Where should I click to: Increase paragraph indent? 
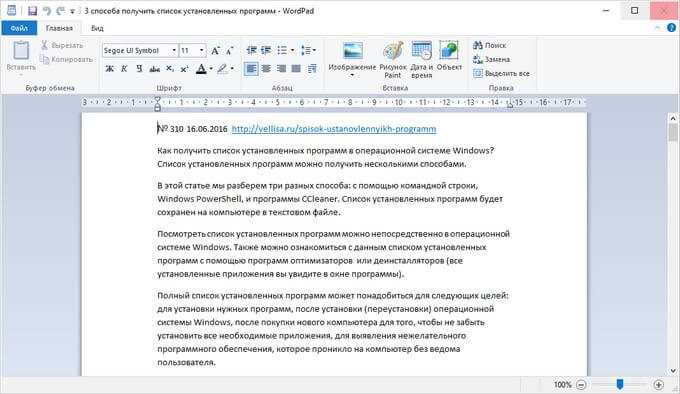click(x=266, y=50)
